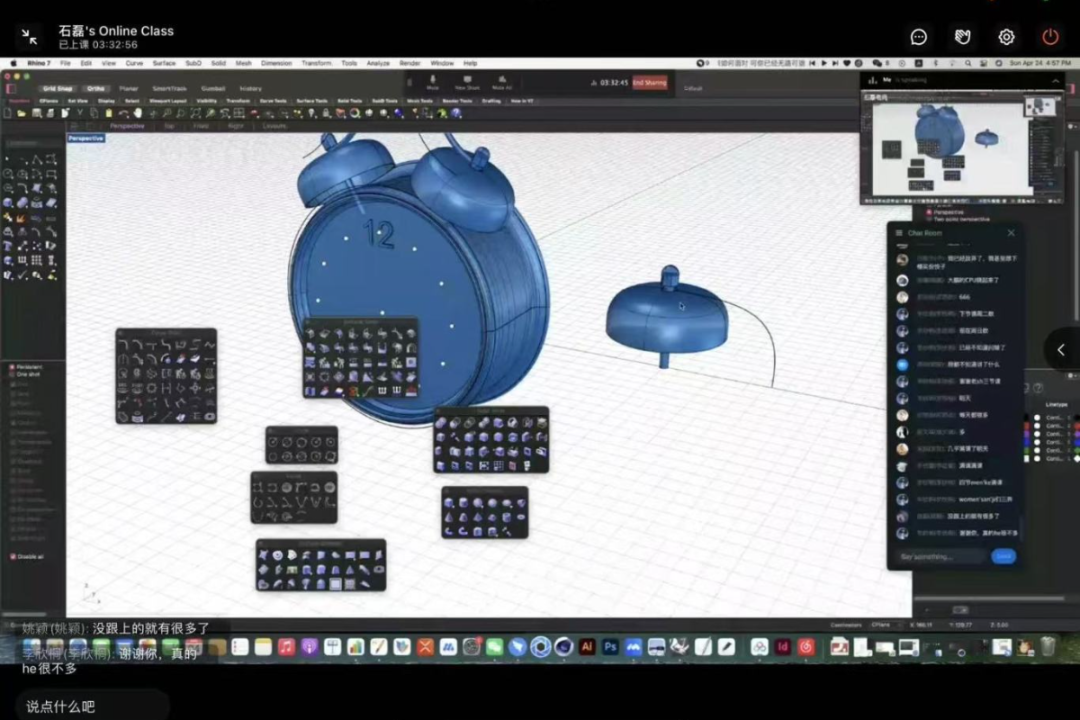Check the Disable all osnap checkbox

(x=12, y=557)
